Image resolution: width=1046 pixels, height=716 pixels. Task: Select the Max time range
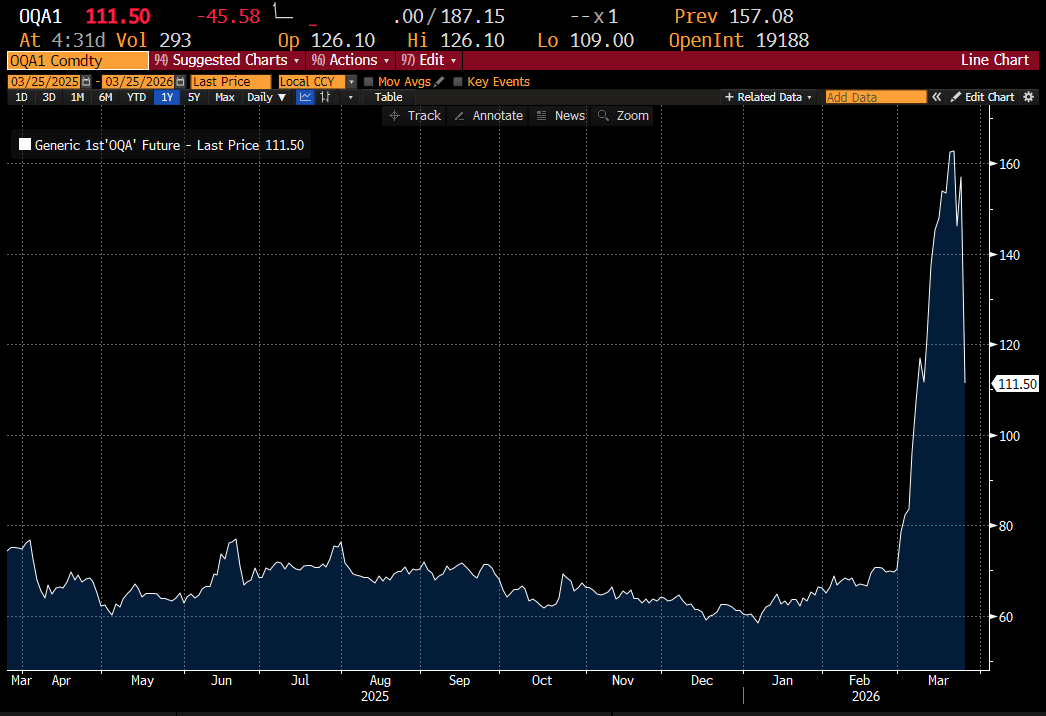pos(225,97)
